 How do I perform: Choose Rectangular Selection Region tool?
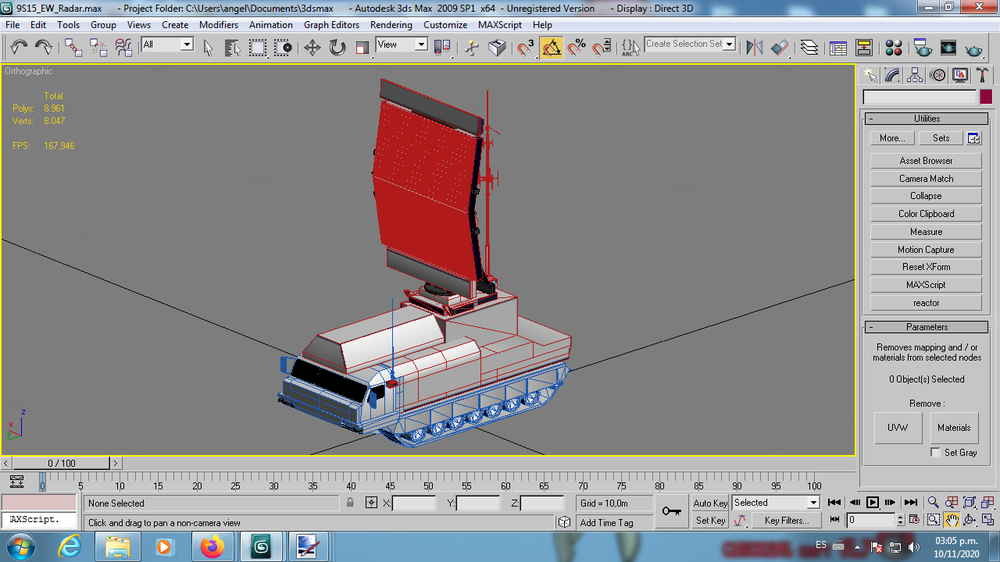pos(258,47)
